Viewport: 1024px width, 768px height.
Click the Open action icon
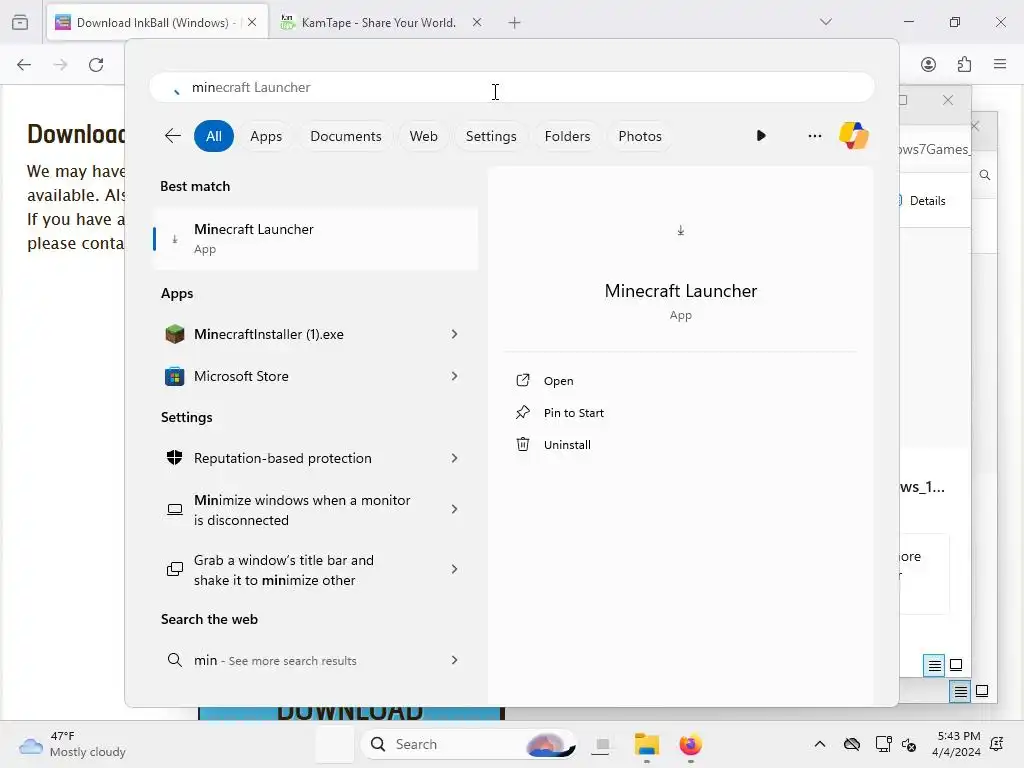click(523, 380)
